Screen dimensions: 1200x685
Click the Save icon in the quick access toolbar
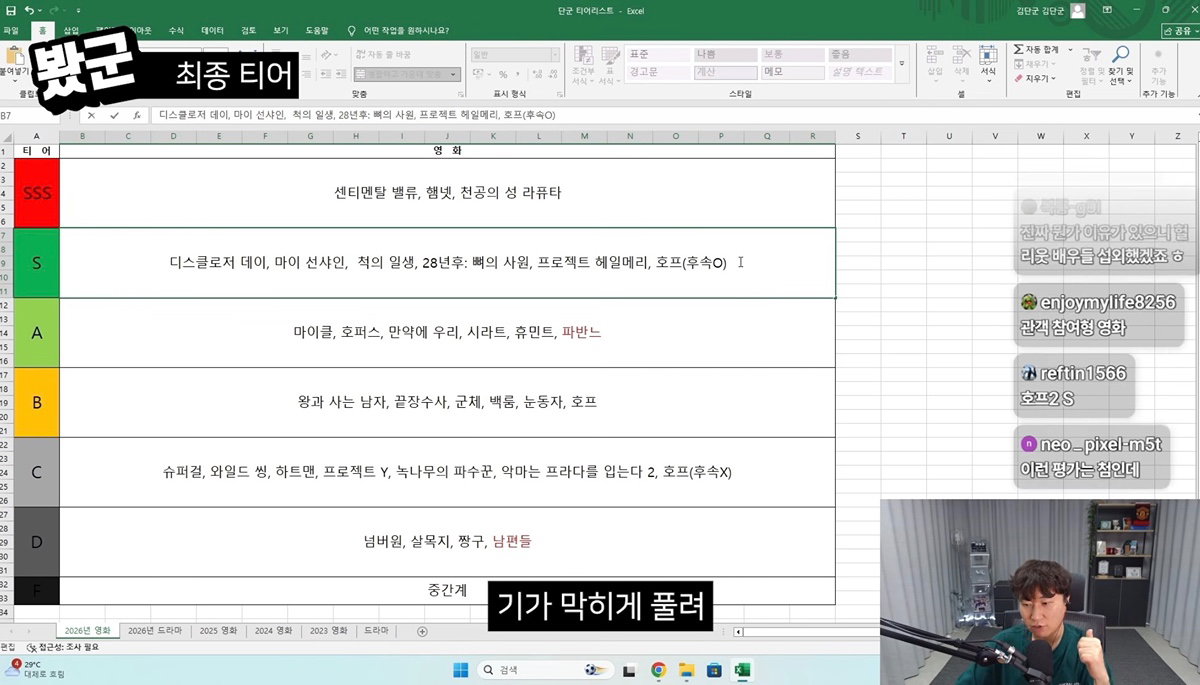(10, 10)
